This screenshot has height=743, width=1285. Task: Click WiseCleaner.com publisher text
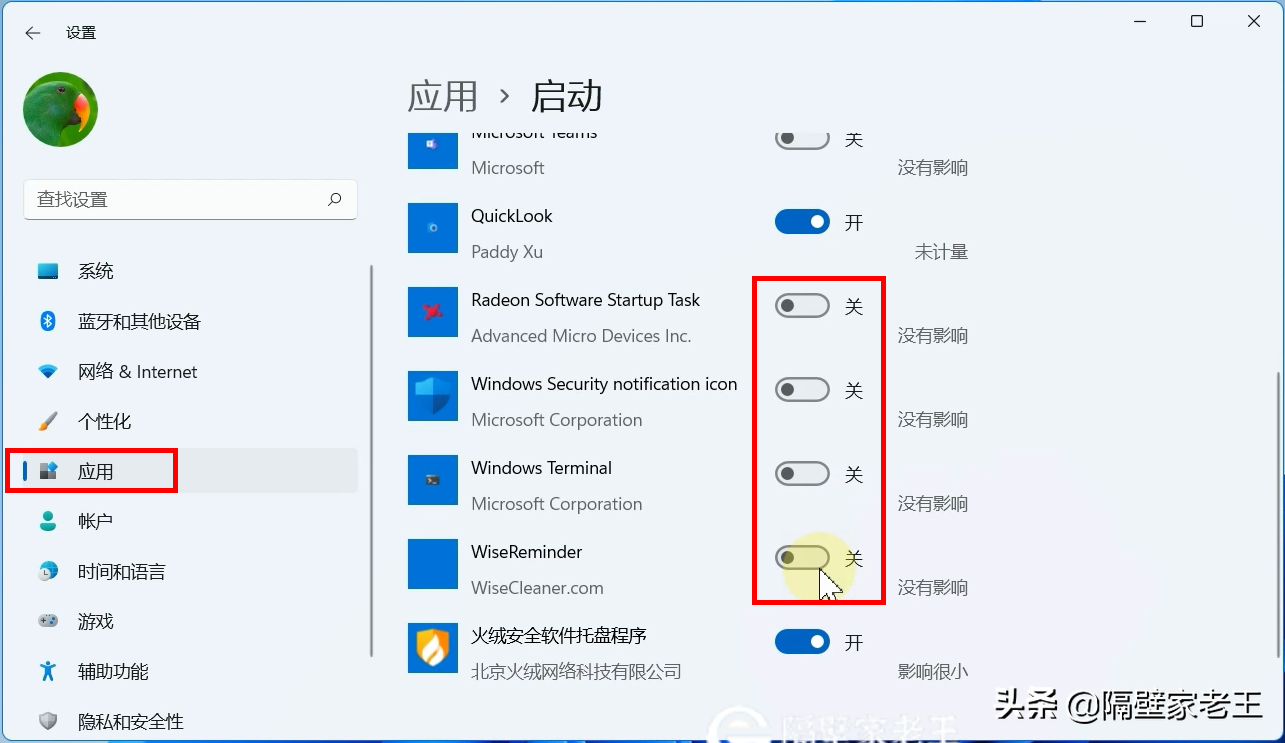[x=537, y=588]
